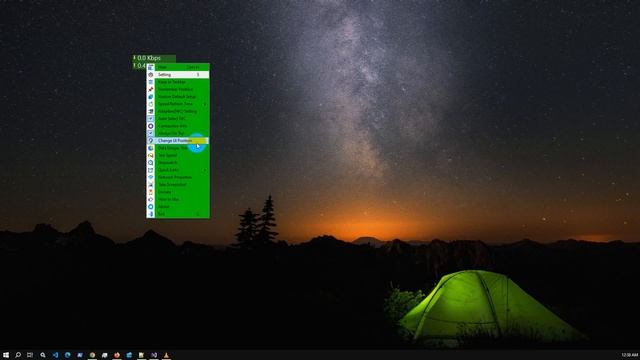Click the pin icon for Remember Position
Screen dimensions: 640x360
pyautogui.click(x=151, y=89)
